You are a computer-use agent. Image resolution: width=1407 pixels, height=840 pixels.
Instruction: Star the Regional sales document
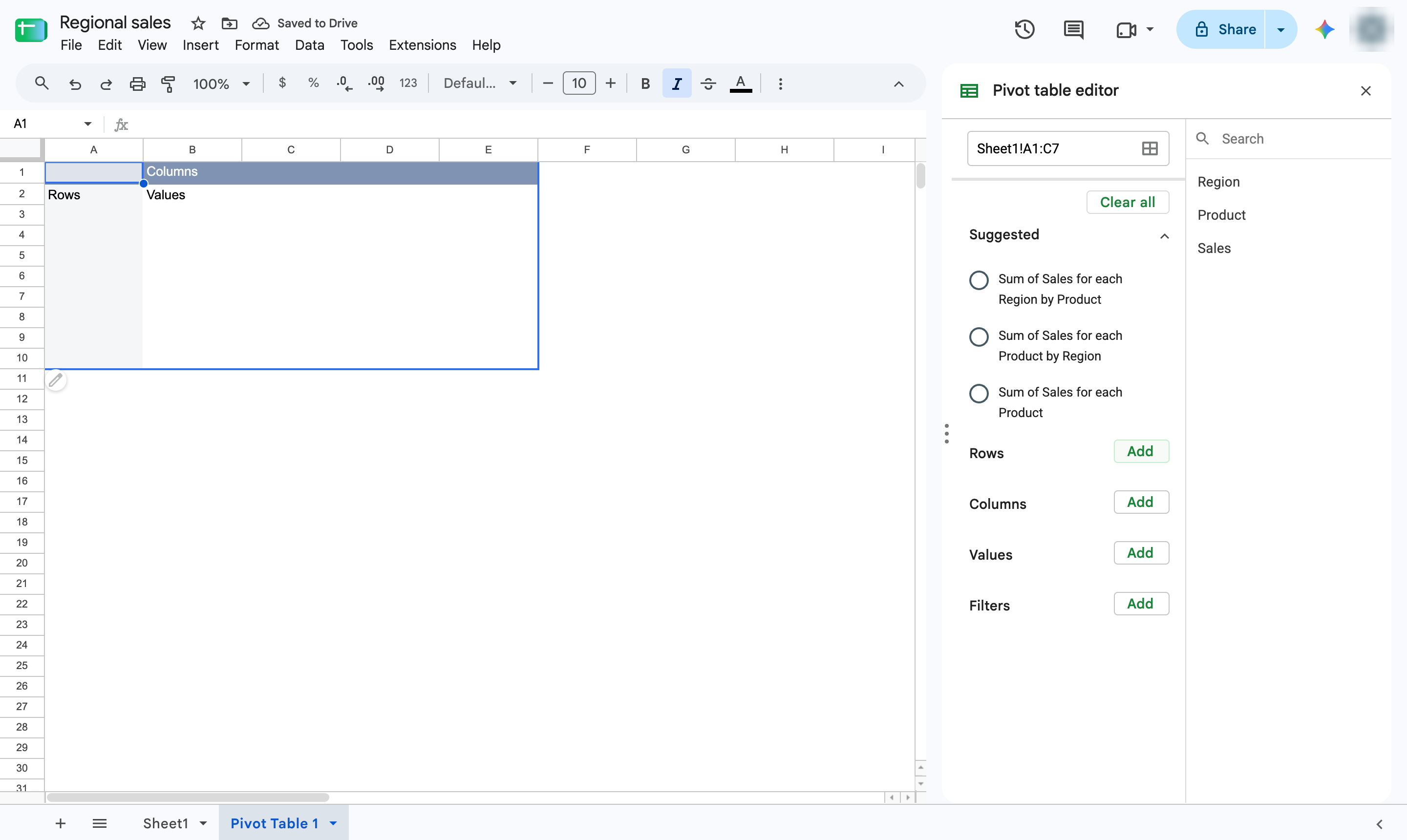tap(198, 23)
